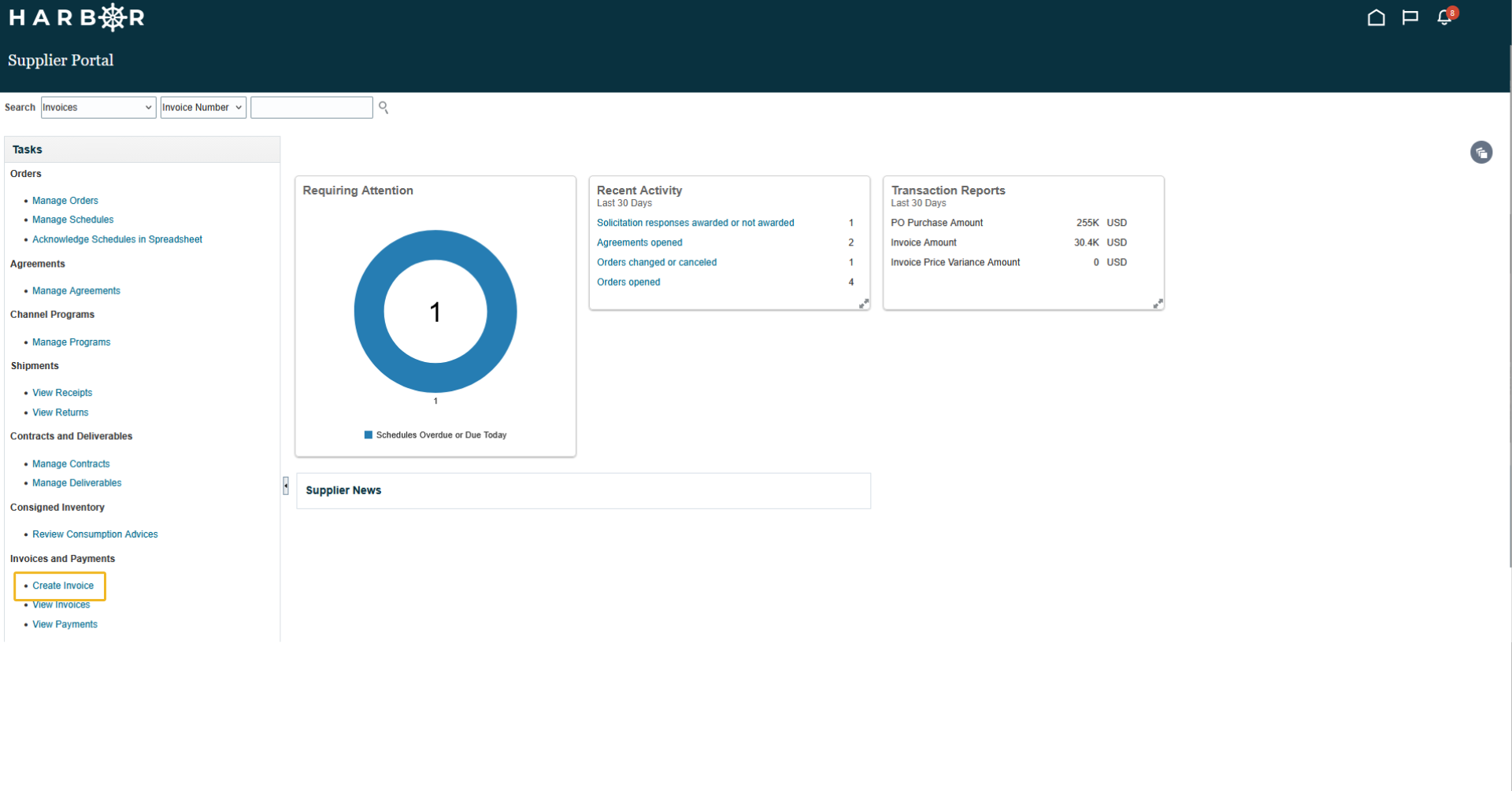Click the Harbor logo
1512x791 pixels.
pyautogui.click(x=76, y=17)
